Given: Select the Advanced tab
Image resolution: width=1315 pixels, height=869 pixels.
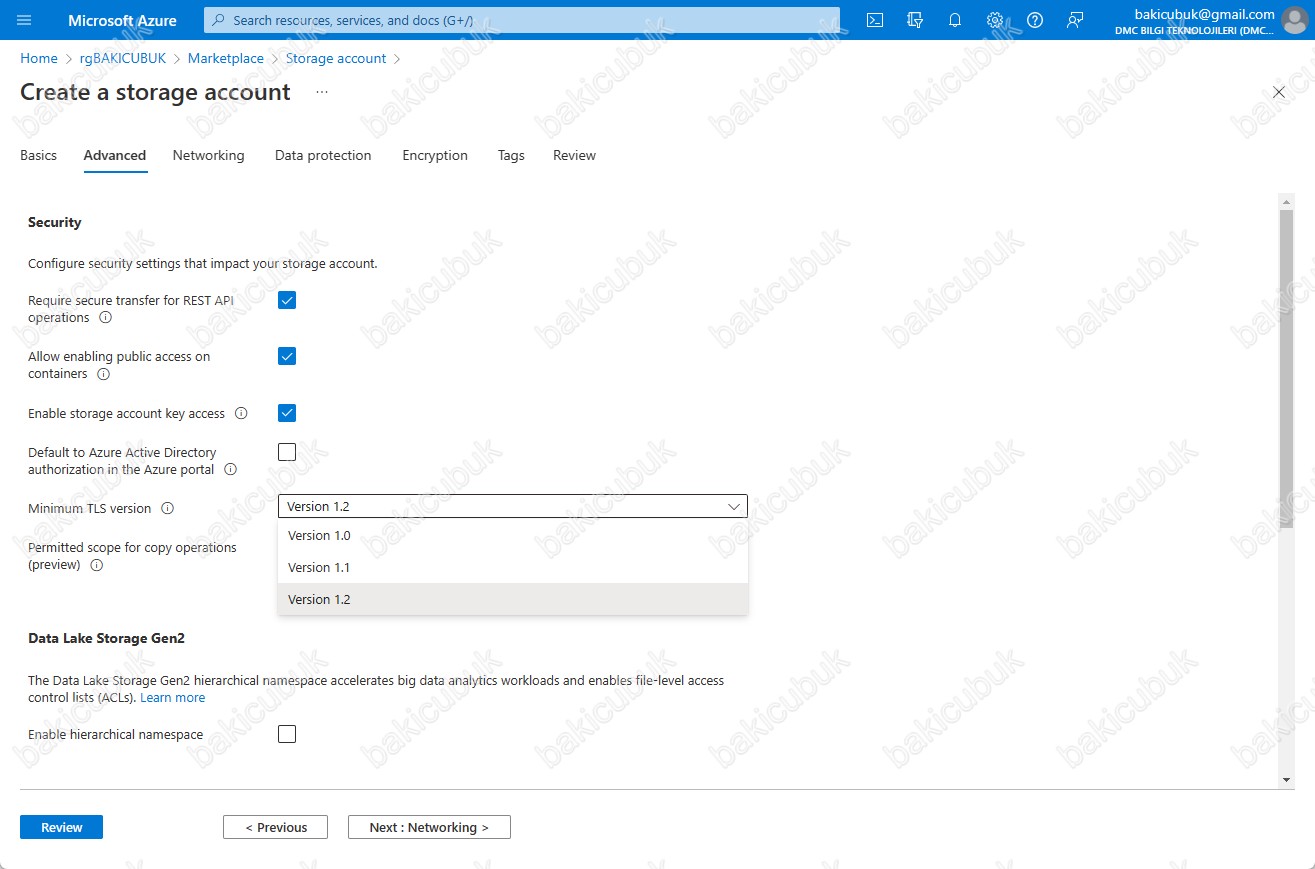Looking at the screenshot, I should click(115, 156).
